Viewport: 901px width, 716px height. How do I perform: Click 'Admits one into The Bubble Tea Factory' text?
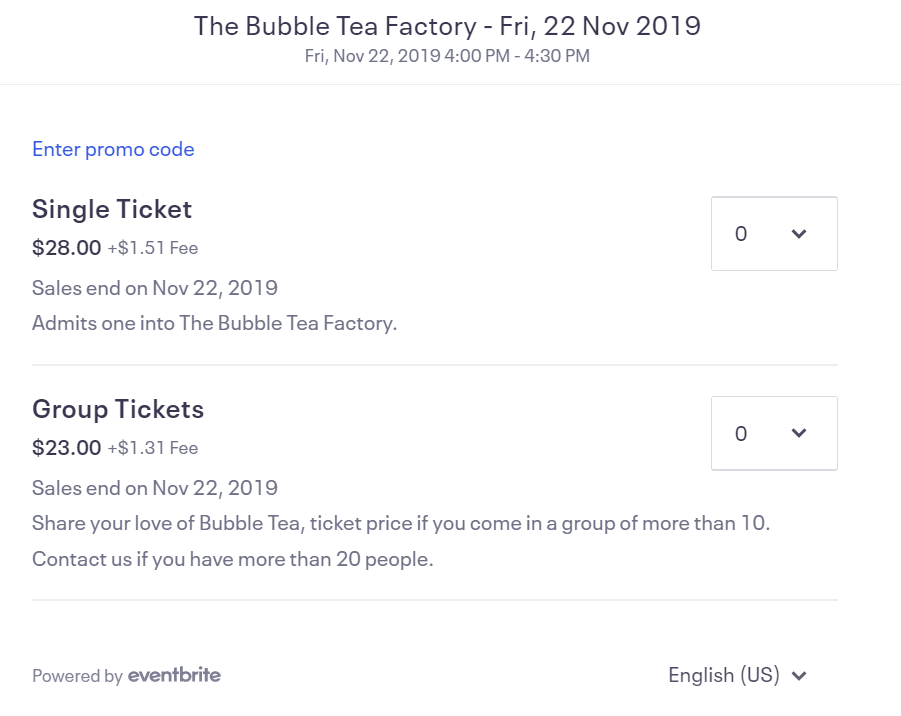[214, 324]
